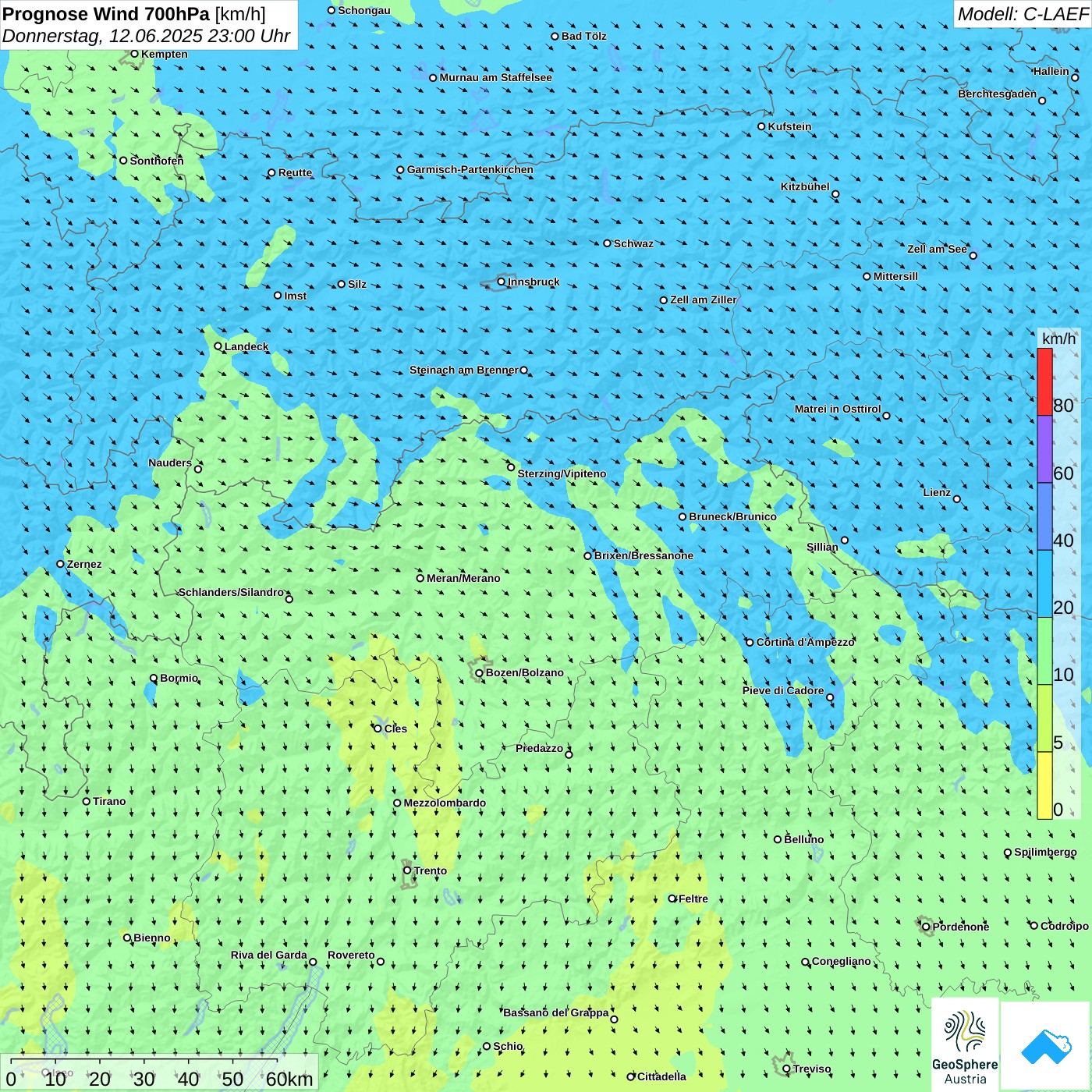Click the Landeck city marker dot
The image size is (1092, 1092).
point(218,346)
